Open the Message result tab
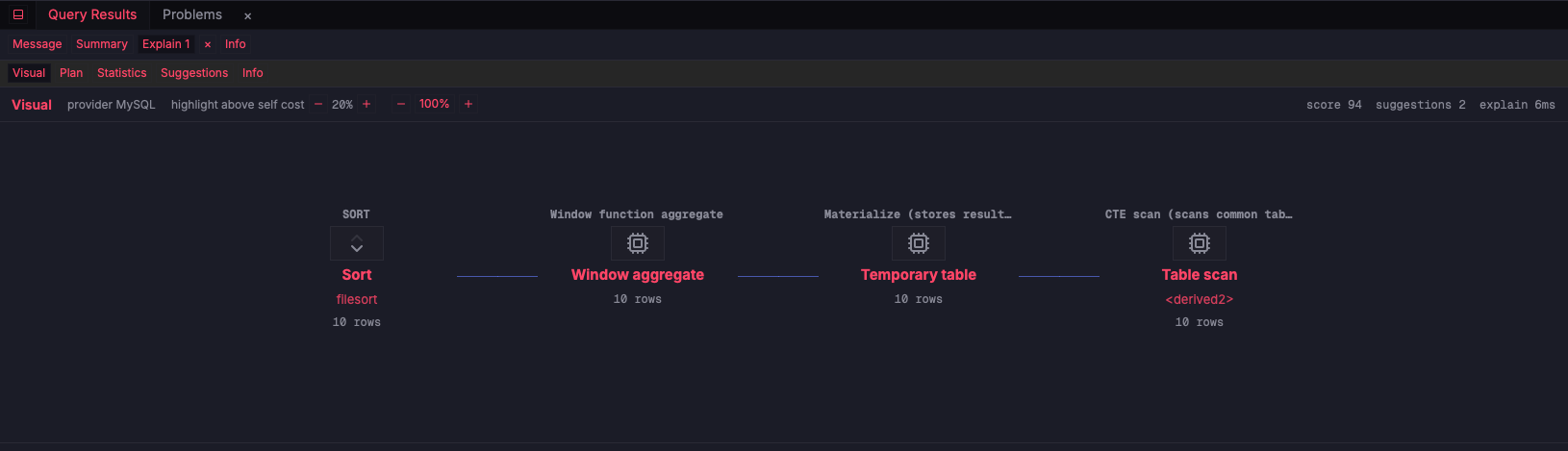Viewport: 1568px width, 451px height. pos(38,44)
